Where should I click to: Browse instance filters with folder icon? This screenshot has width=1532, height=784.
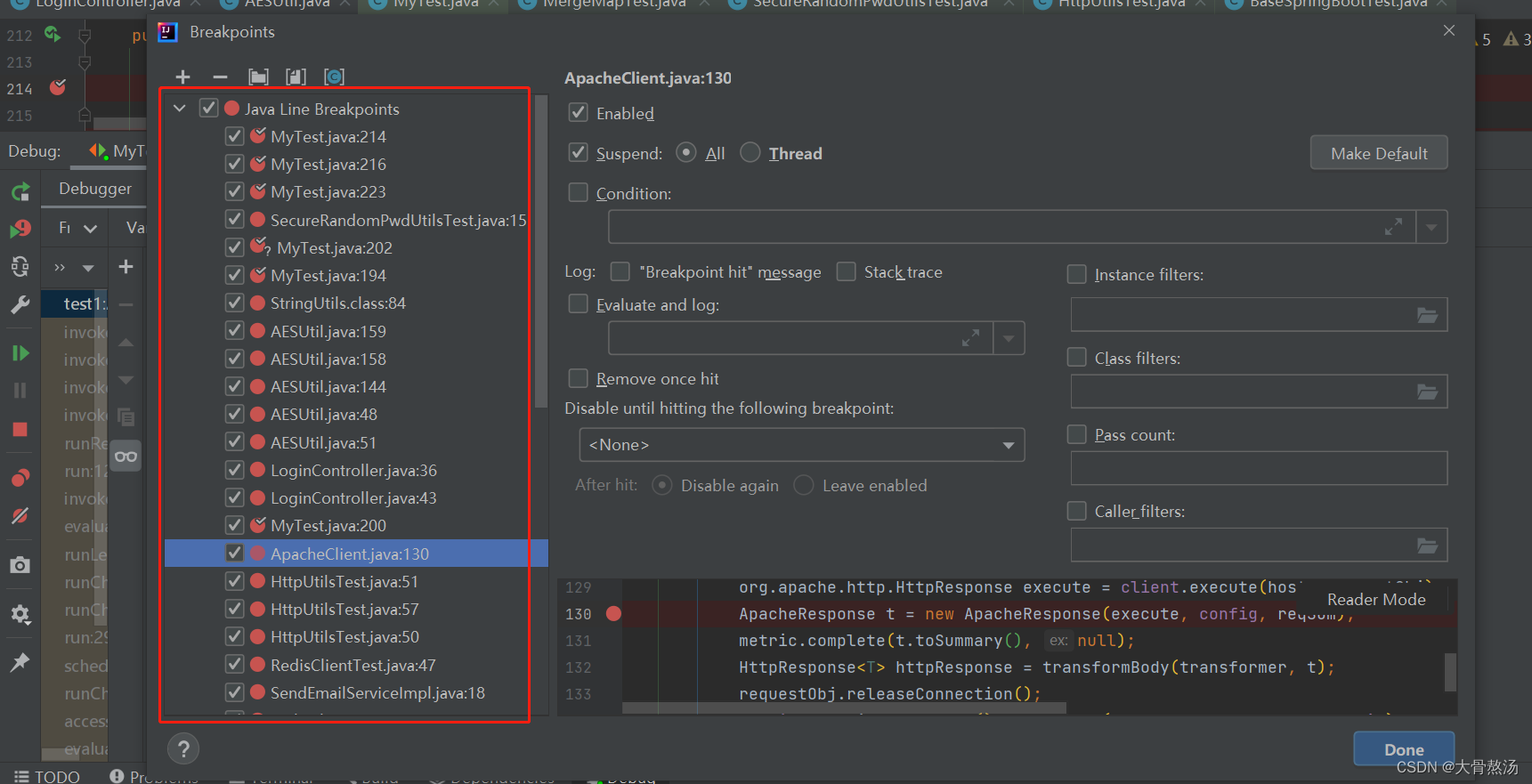click(1427, 315)
